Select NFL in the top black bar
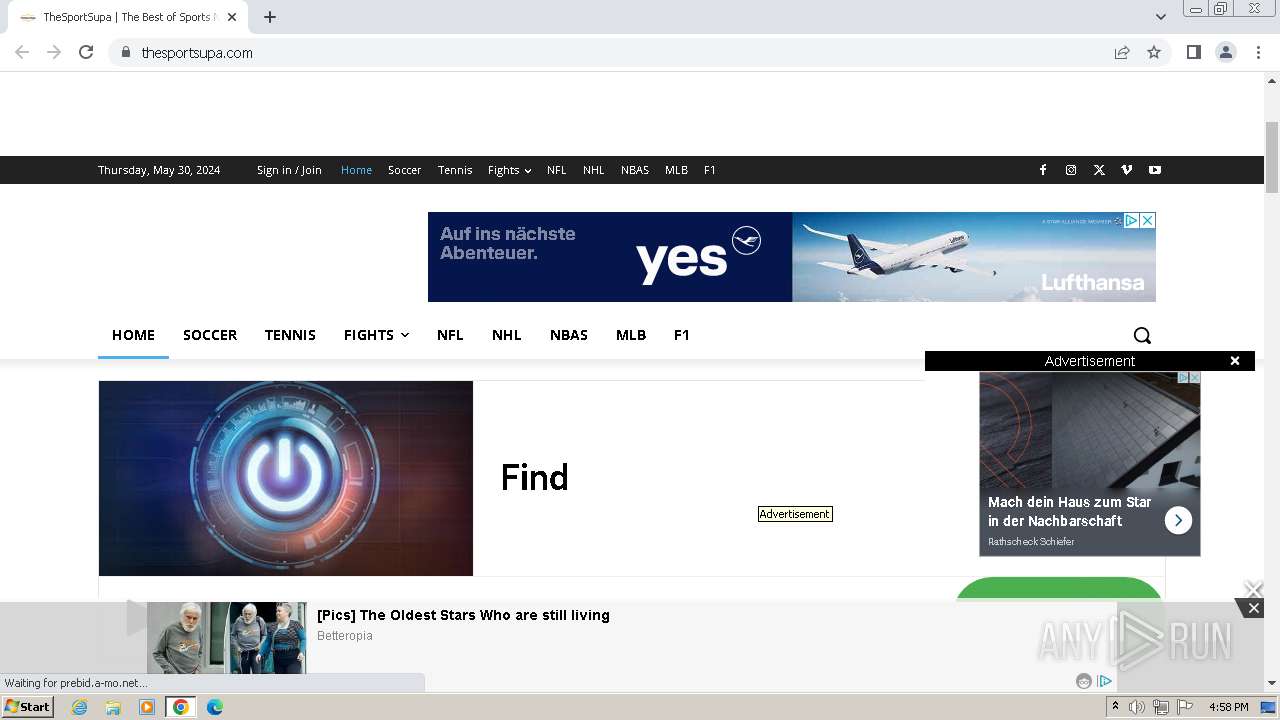 556,170
